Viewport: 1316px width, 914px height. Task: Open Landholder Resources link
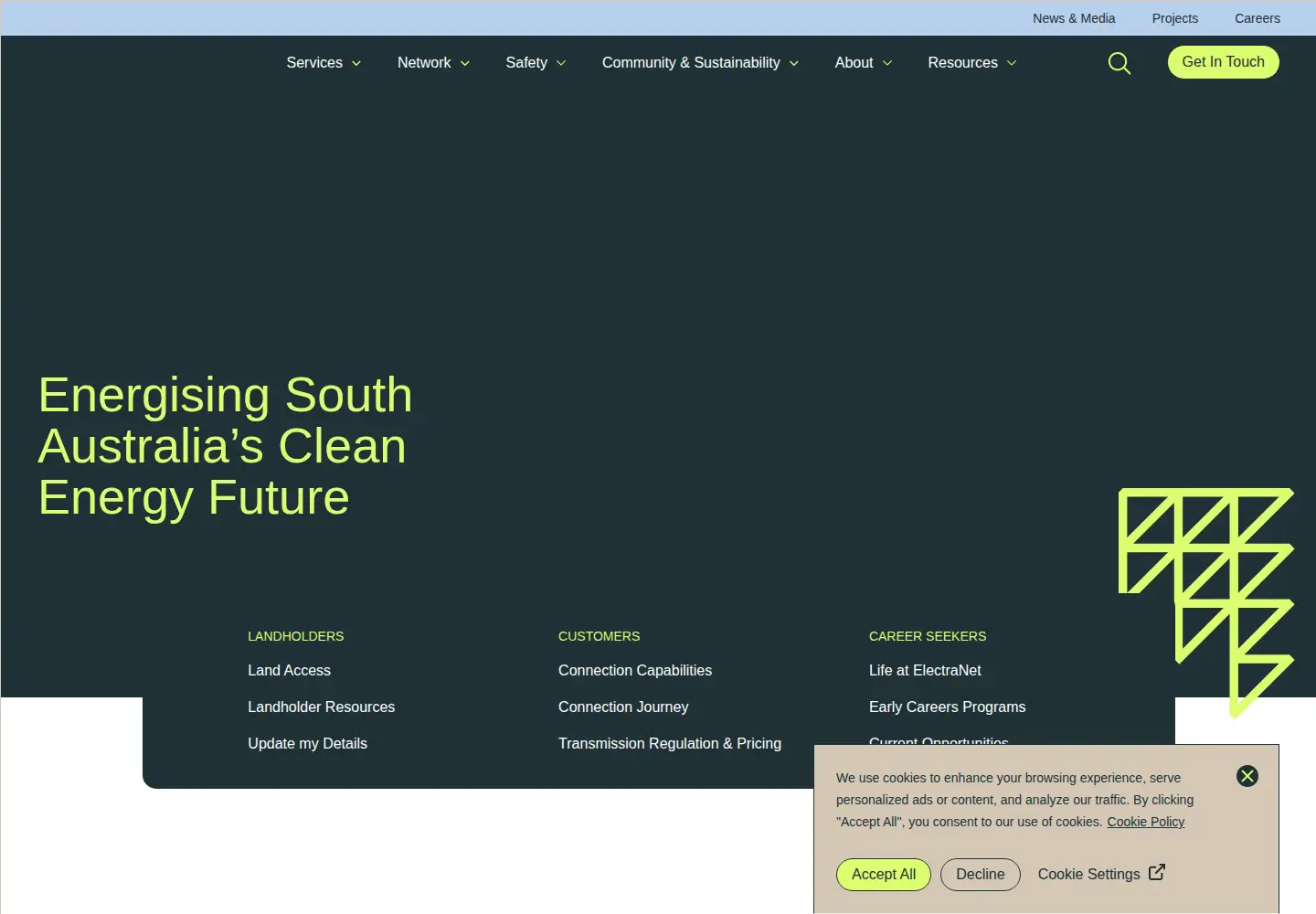pyautogui.click(x=321, y=707)
